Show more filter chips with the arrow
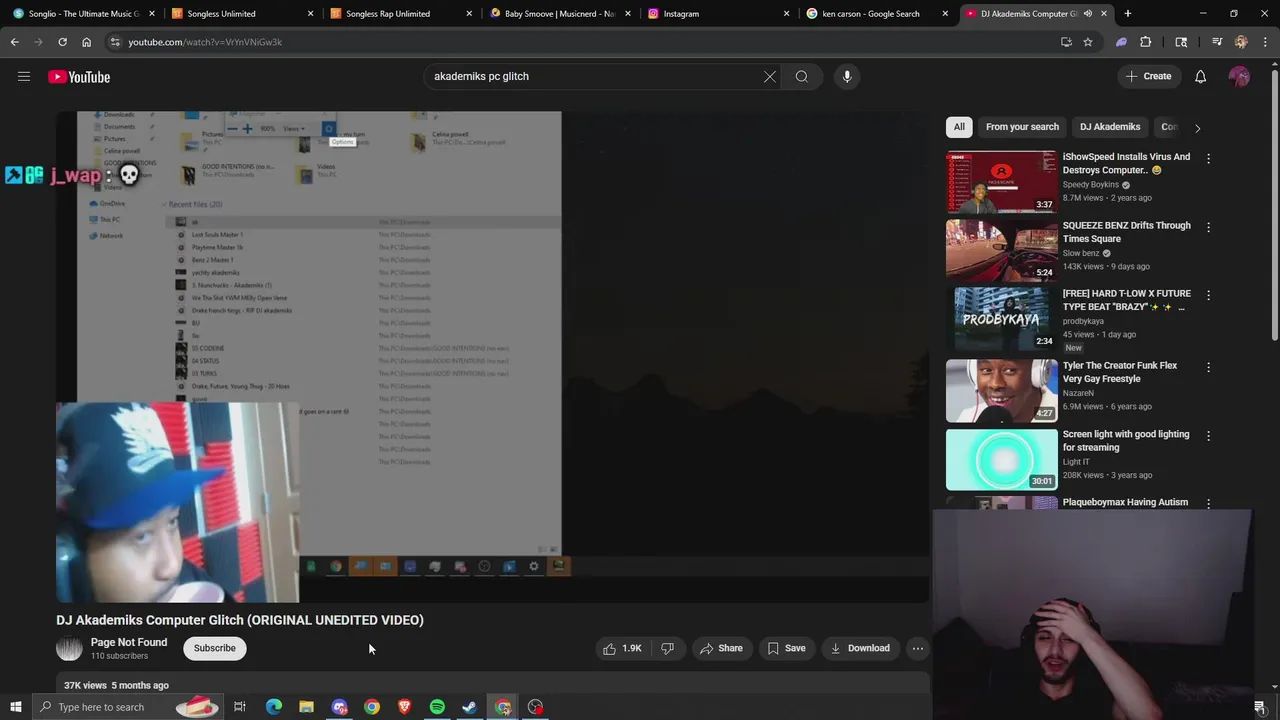Viewport: 1280px width, 720px height. tap(1197, 128)
